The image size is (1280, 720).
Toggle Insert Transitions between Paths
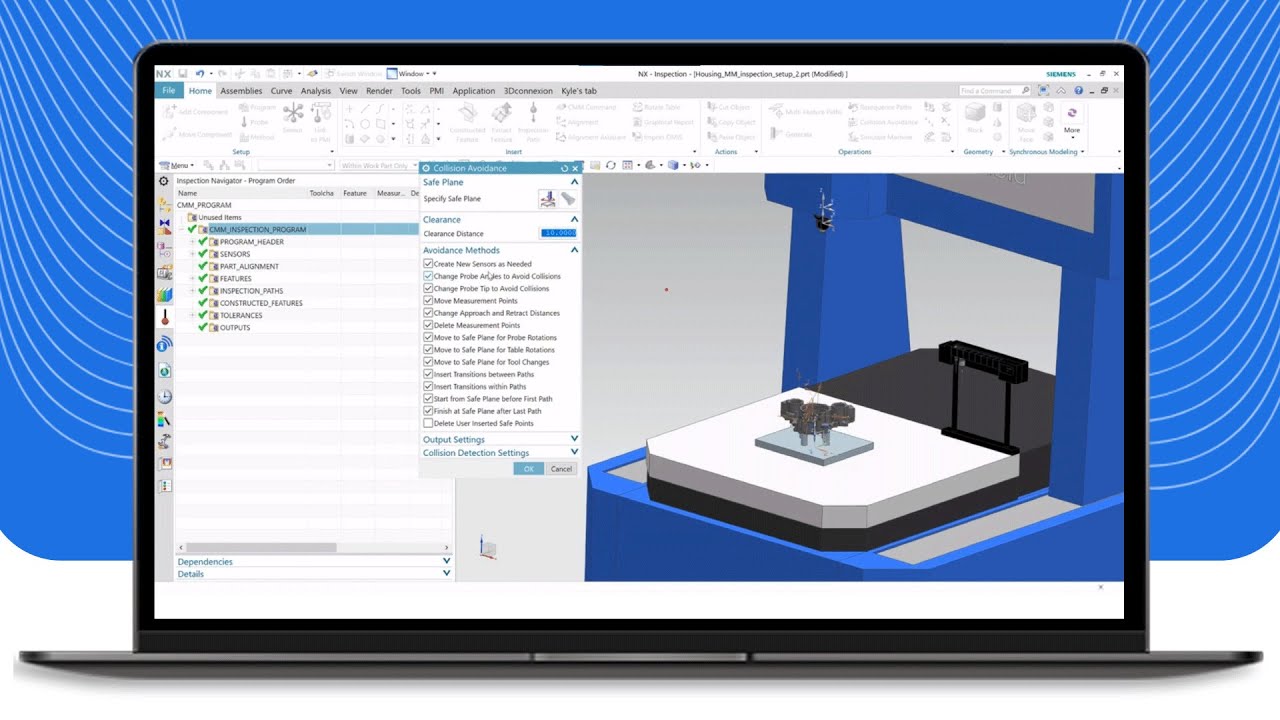pyautogui.click(x=428, y=374)
